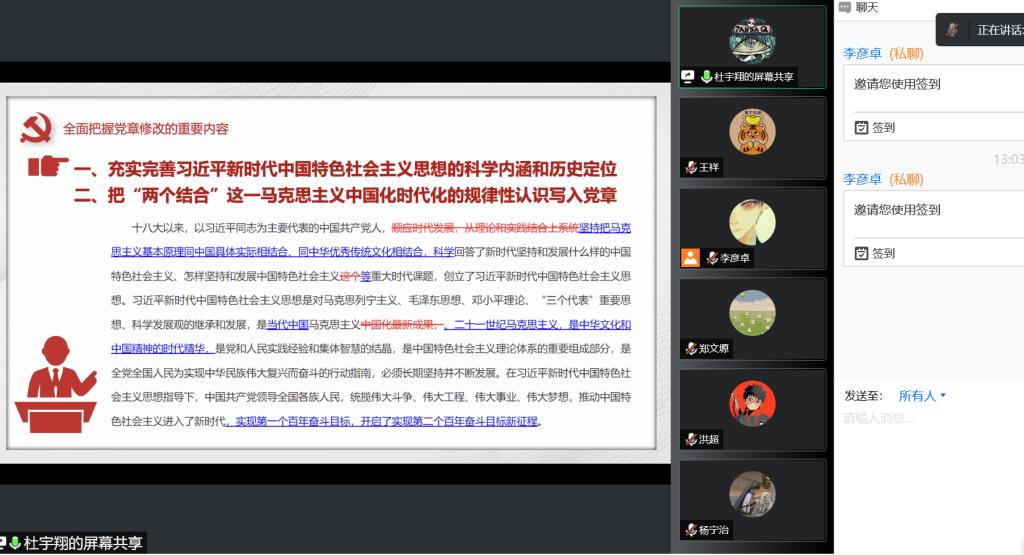This screenshot has width=1024, height=555.
Task: Click the muted mic icon next to 郑文源
Action: tap(691, 349)
